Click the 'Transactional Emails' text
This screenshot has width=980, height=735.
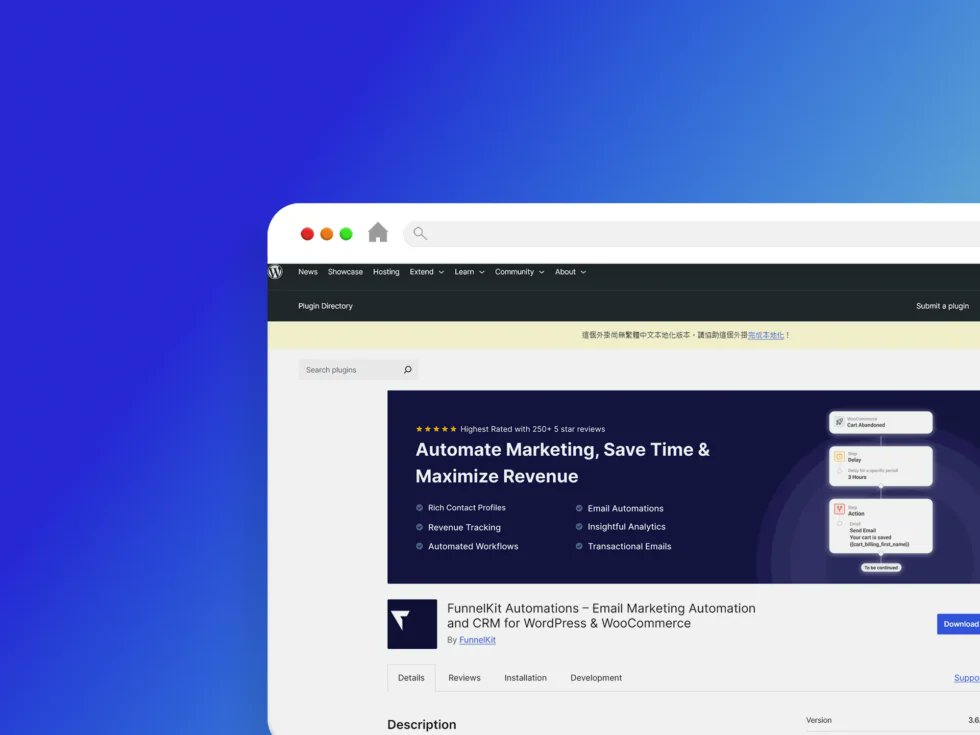[629, 546]
